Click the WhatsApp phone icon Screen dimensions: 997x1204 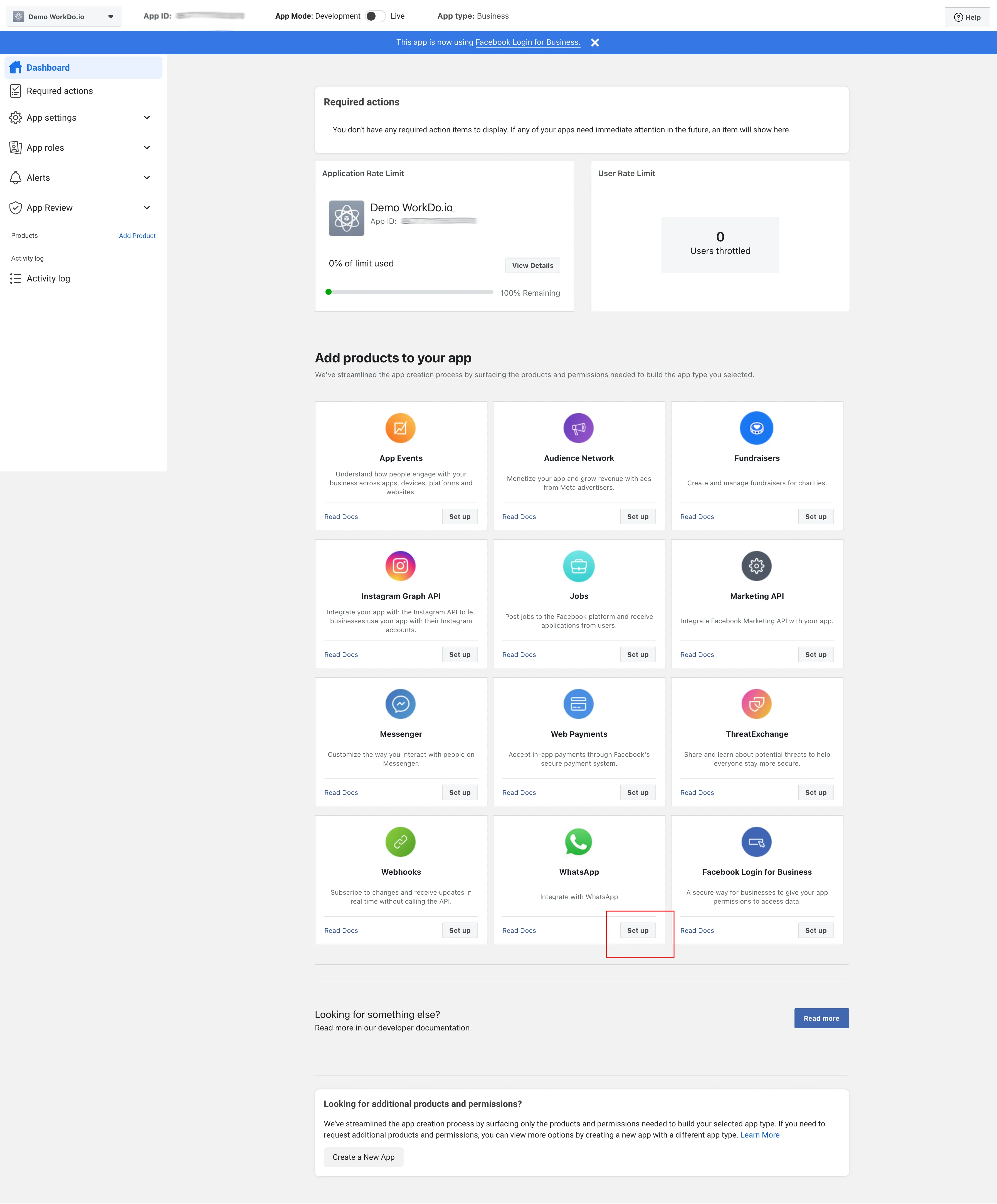[579, 842]
